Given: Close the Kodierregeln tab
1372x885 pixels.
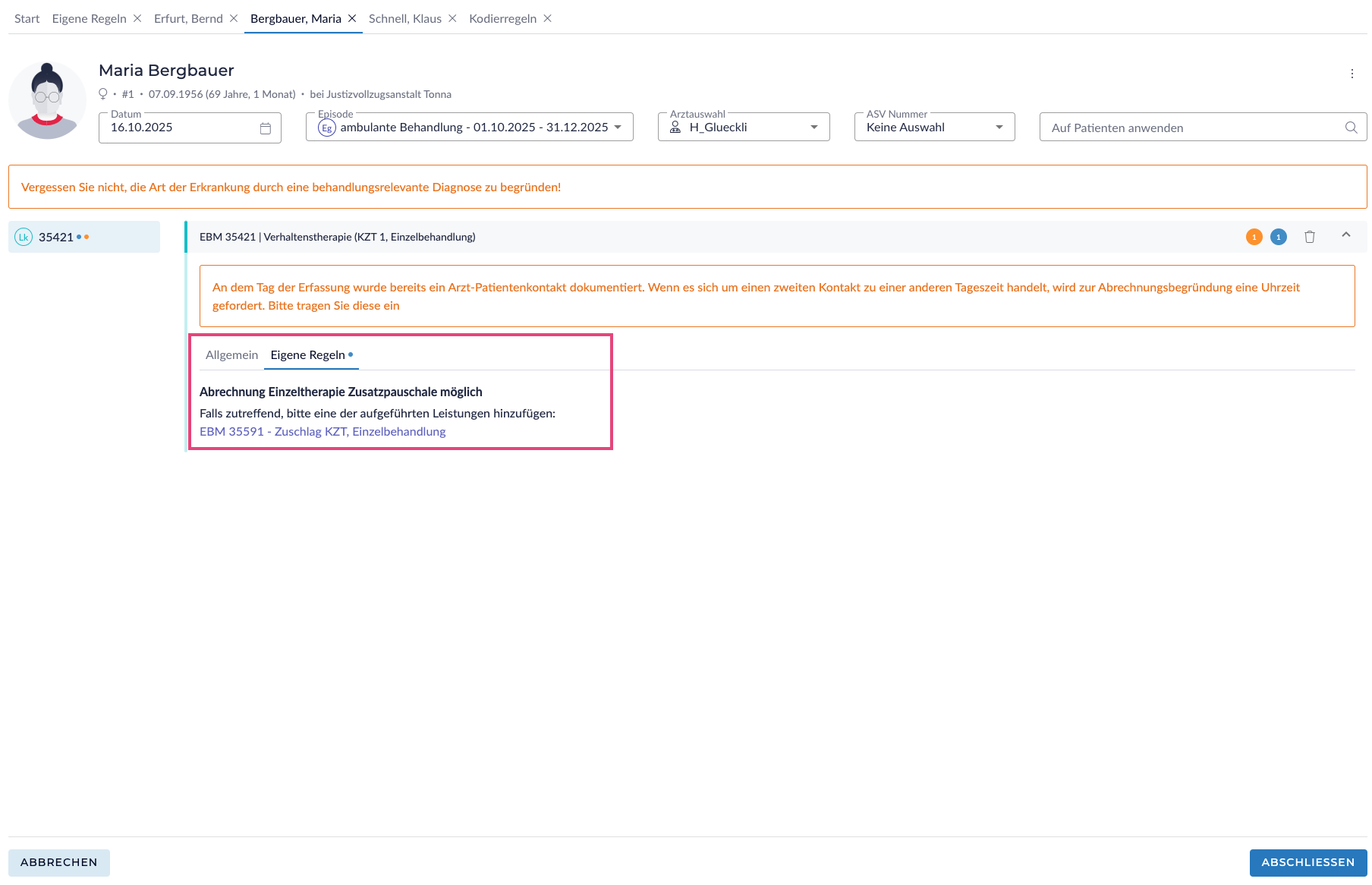Looking at the screenshot, I should 547,18.
